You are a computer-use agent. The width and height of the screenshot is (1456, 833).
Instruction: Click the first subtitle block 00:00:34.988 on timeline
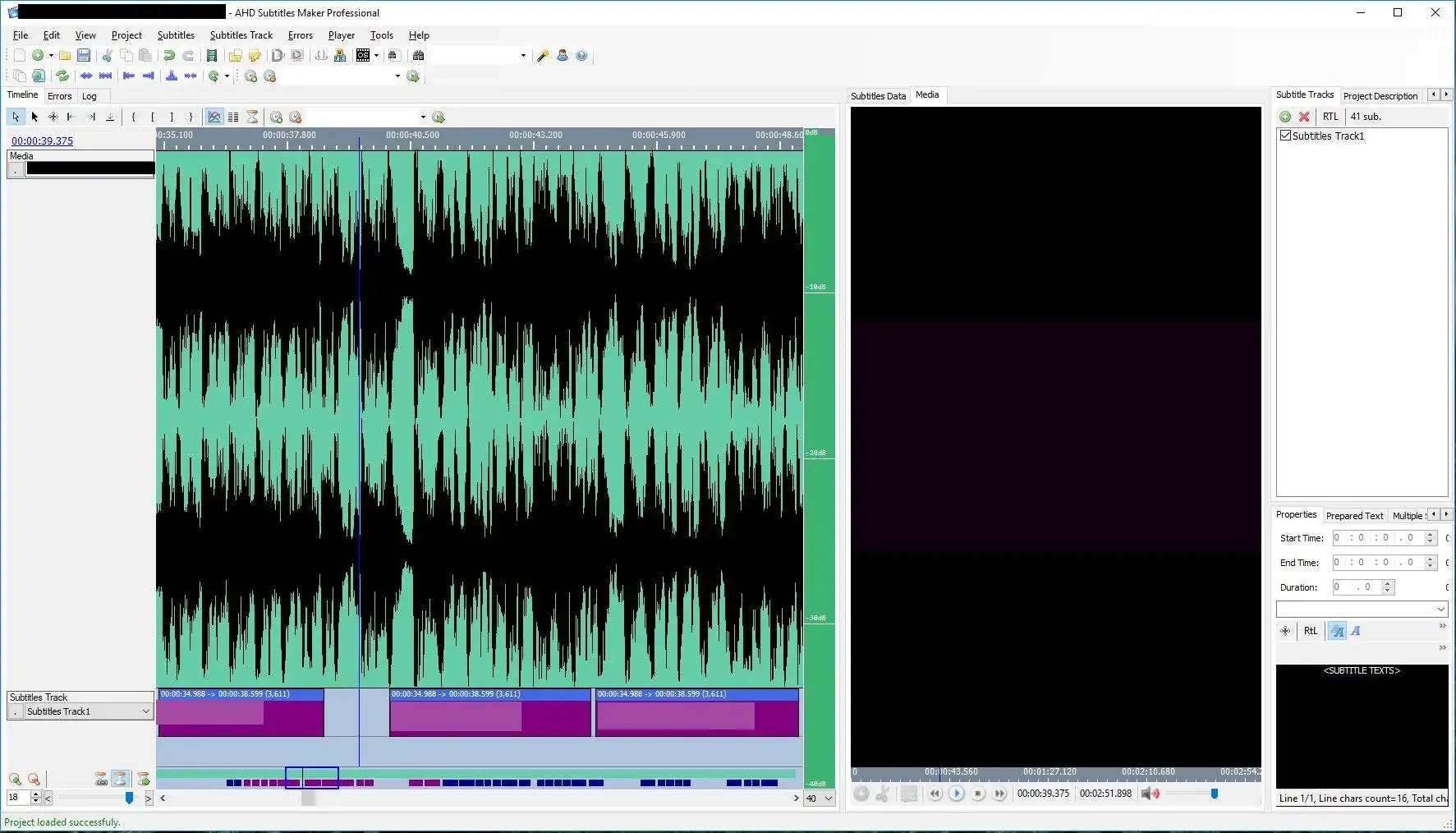click(241, 712)
